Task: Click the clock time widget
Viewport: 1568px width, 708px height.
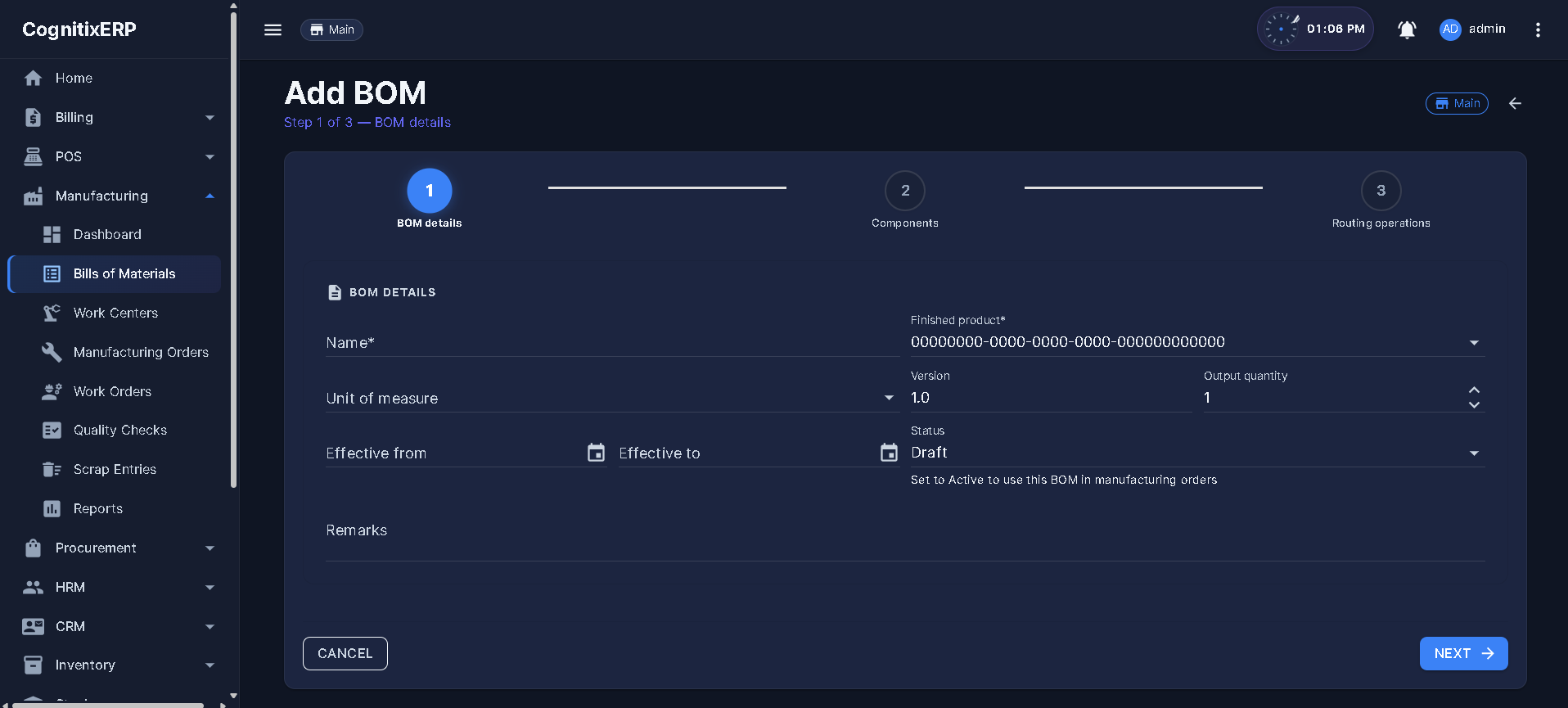Action: tap(1314, 29)
